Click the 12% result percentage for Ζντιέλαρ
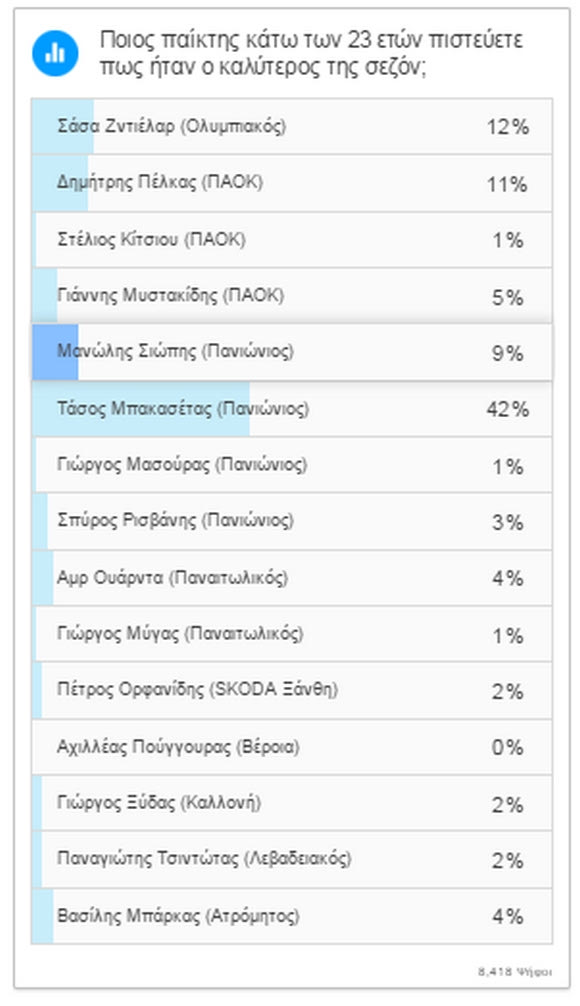 pyautogui.click(x=508, y=127)
